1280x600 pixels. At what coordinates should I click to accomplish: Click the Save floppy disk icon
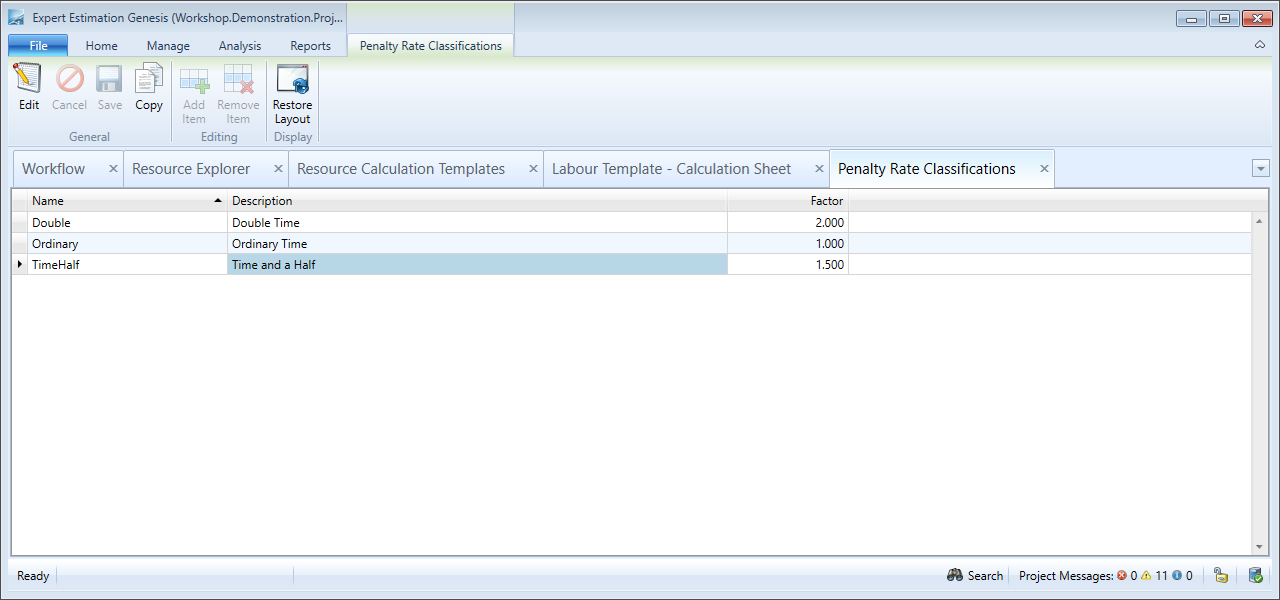pyautogui.click(x=109, y=79)
